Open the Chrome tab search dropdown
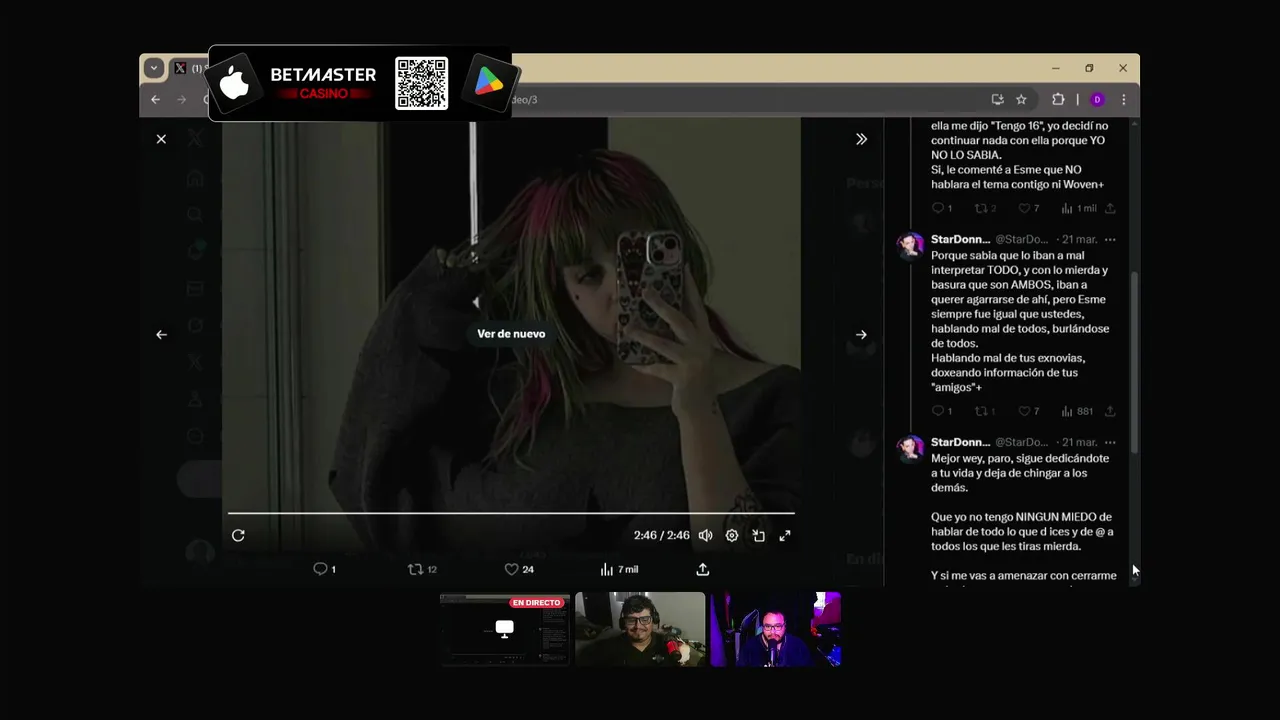This screenshot has width=1280, height=720. tap(153, 68)
